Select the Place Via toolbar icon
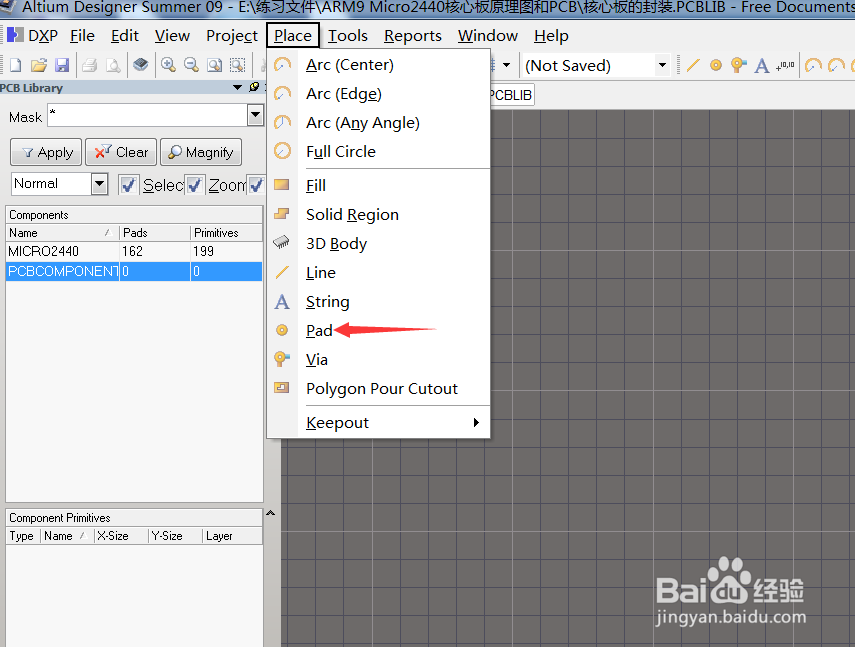This screenshot has height=647, width=855. 738,65
